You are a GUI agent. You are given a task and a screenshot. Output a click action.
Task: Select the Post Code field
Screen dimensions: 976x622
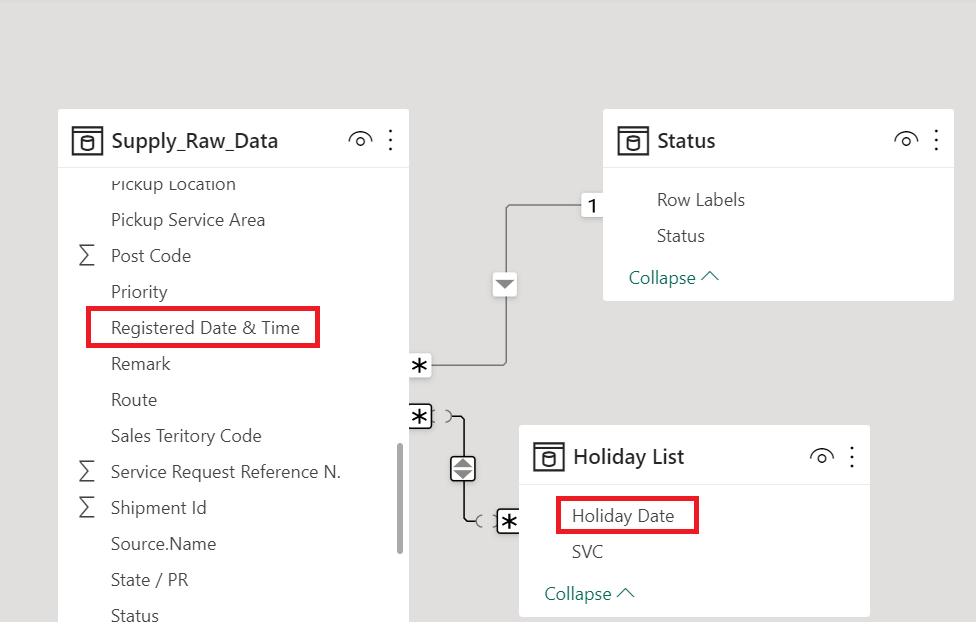pos(151,256)
